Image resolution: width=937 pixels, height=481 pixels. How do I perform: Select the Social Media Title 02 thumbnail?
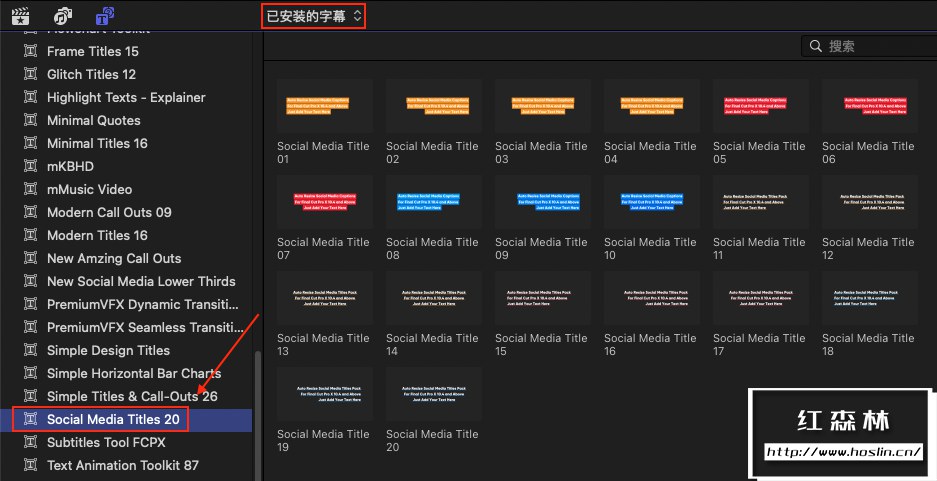(434, 106)
